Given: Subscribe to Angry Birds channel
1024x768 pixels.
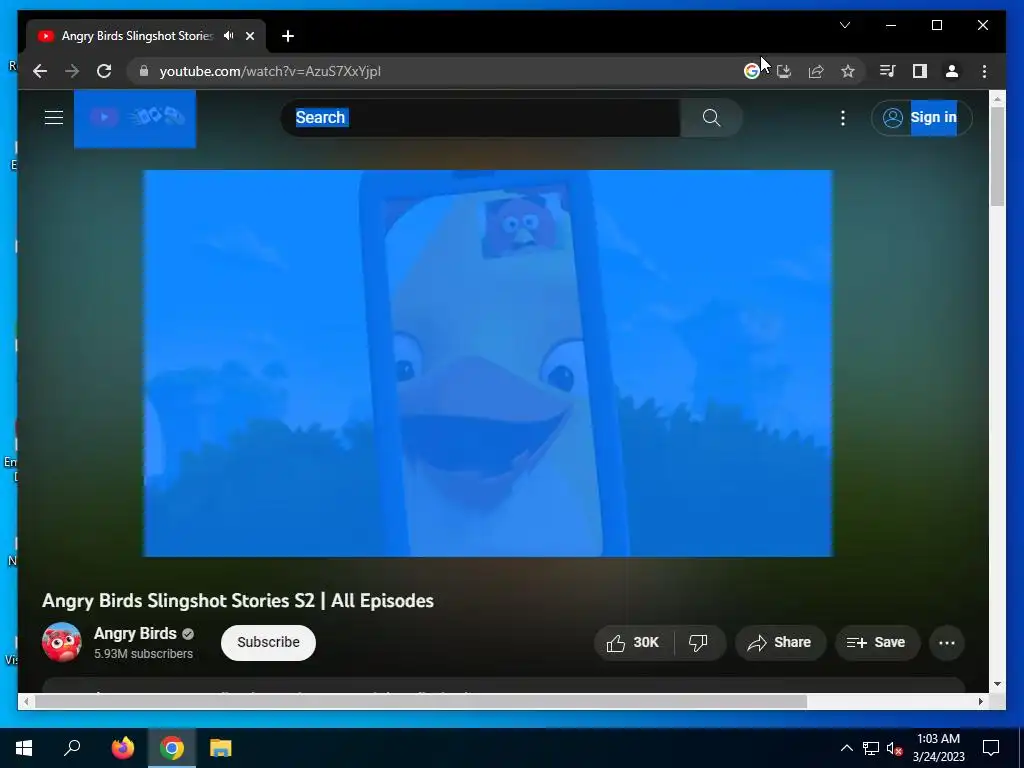Looking at the screenshot, I should coord(268,643).
